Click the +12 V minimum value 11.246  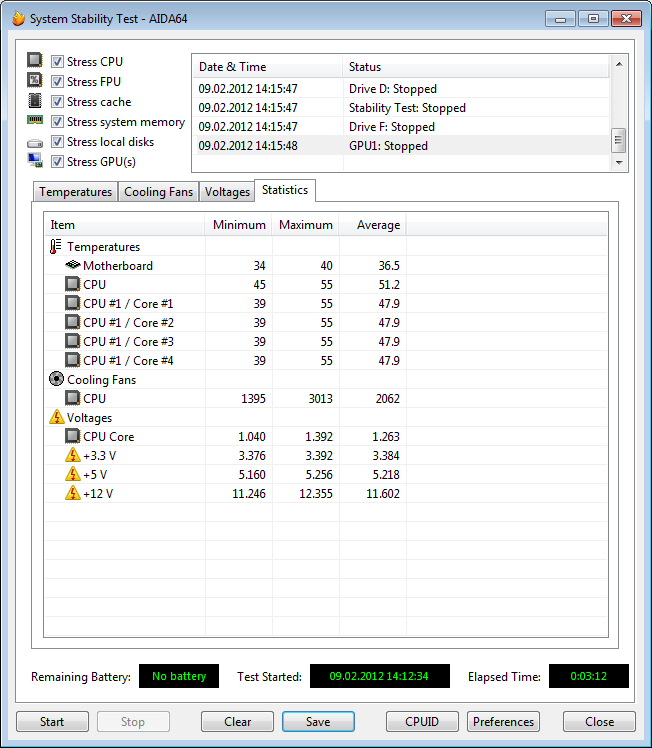click(249, 494)
